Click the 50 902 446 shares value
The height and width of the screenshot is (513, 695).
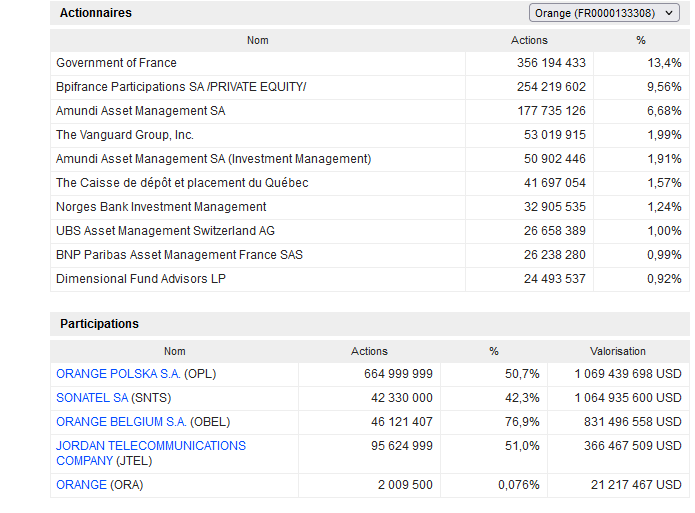[x=555, y=159]
